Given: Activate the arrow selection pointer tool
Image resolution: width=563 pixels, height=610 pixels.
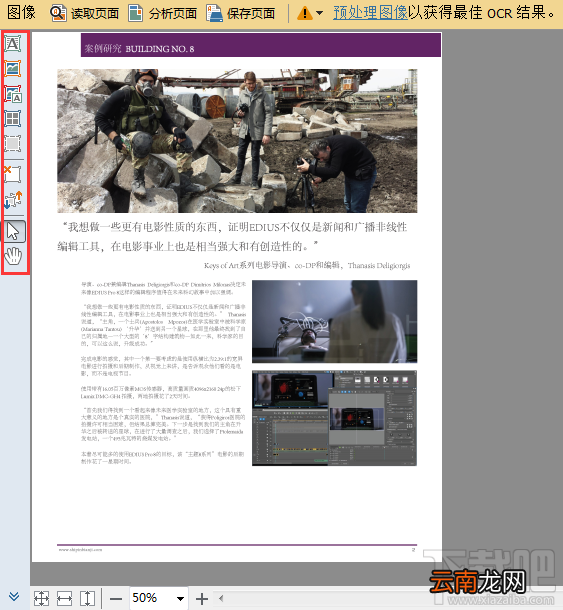Looking at the screenshot, I should point(15,231).
